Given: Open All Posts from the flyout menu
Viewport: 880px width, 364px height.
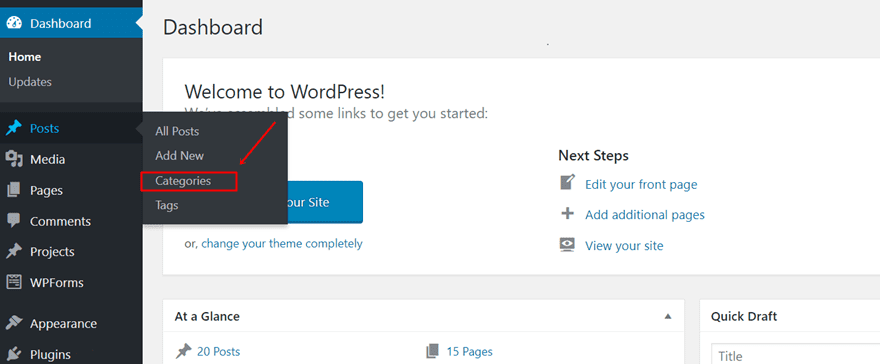Looking at the screenshot, I should click(x=177, y=132).
